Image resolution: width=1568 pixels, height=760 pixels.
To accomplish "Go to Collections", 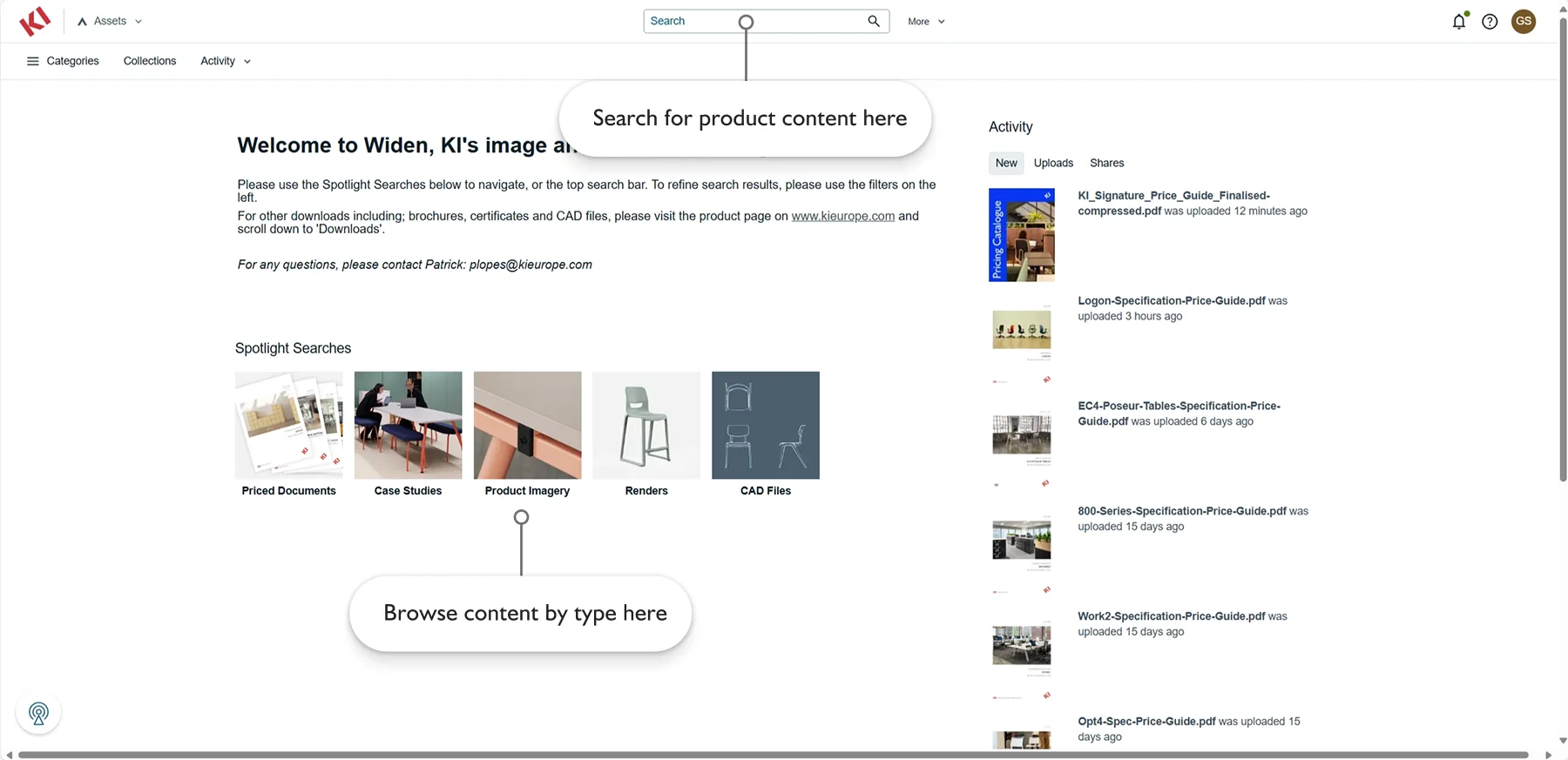I will click(x=150, y=61).
